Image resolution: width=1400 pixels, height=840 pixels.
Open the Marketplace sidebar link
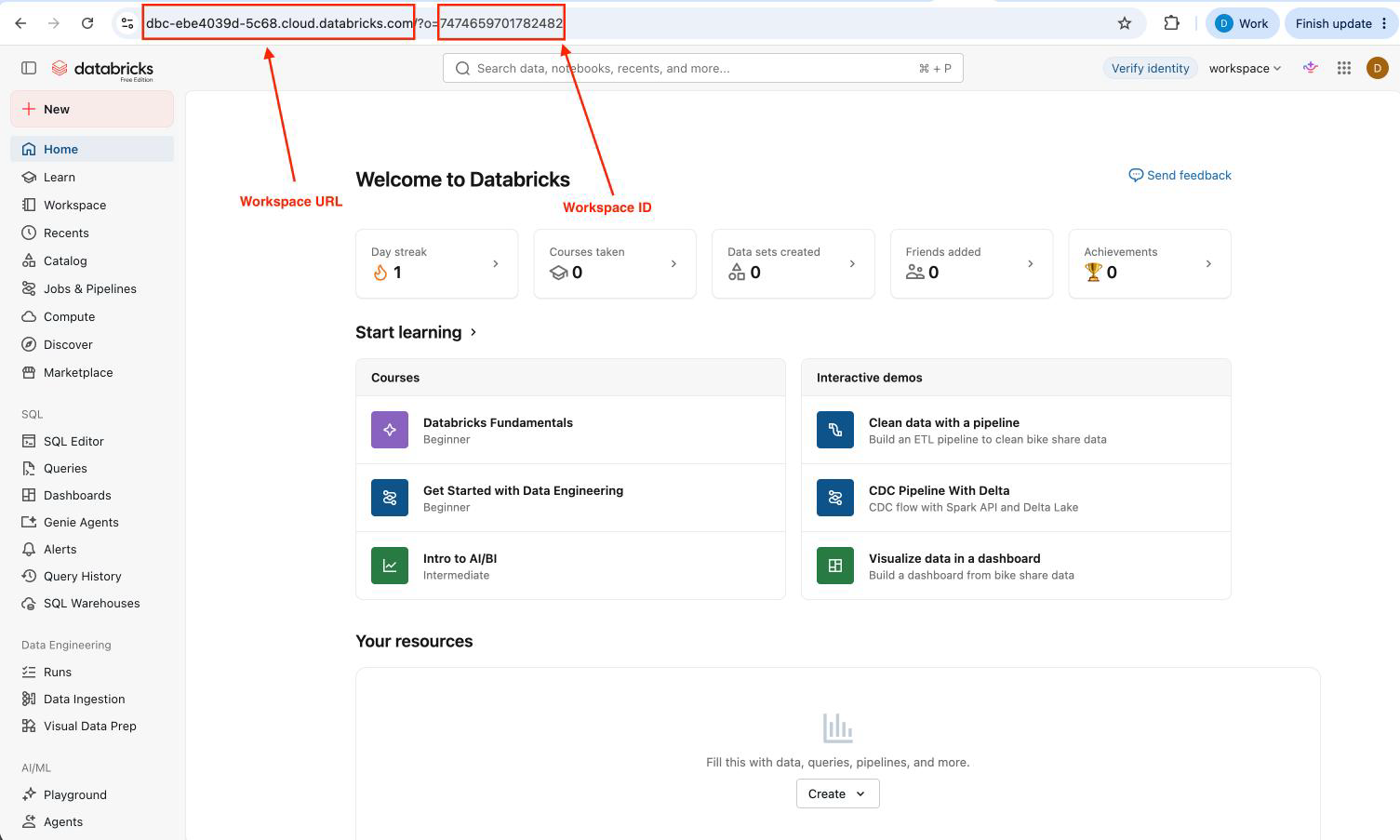point(92,372)
